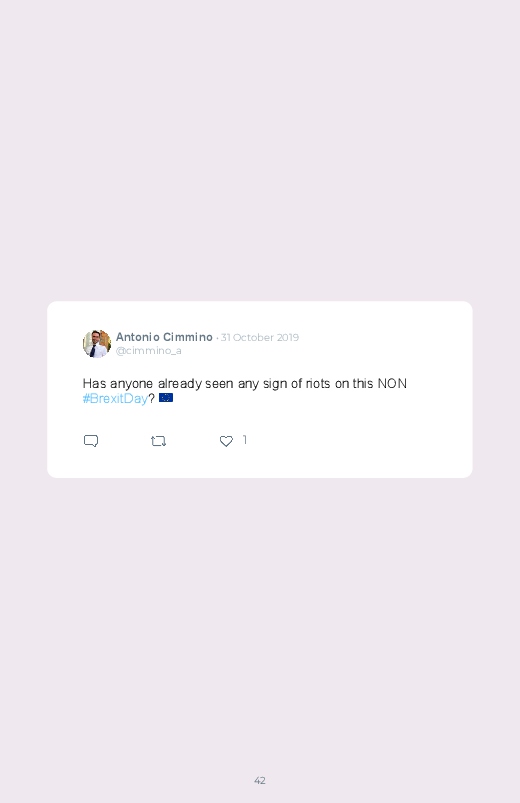Screen dimensions: 520x803
Task: Open the #BrexitDay hashtag
Action: click(115, 398)
